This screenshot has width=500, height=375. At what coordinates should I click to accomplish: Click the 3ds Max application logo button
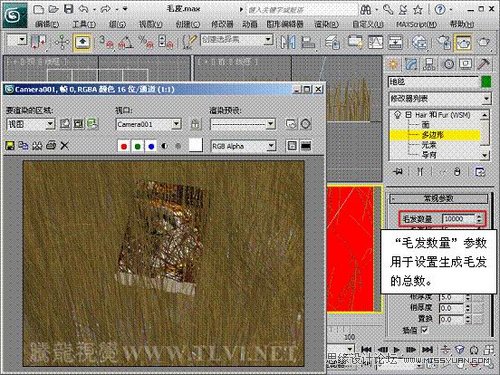pyautogui.click(x=14, y=15)
